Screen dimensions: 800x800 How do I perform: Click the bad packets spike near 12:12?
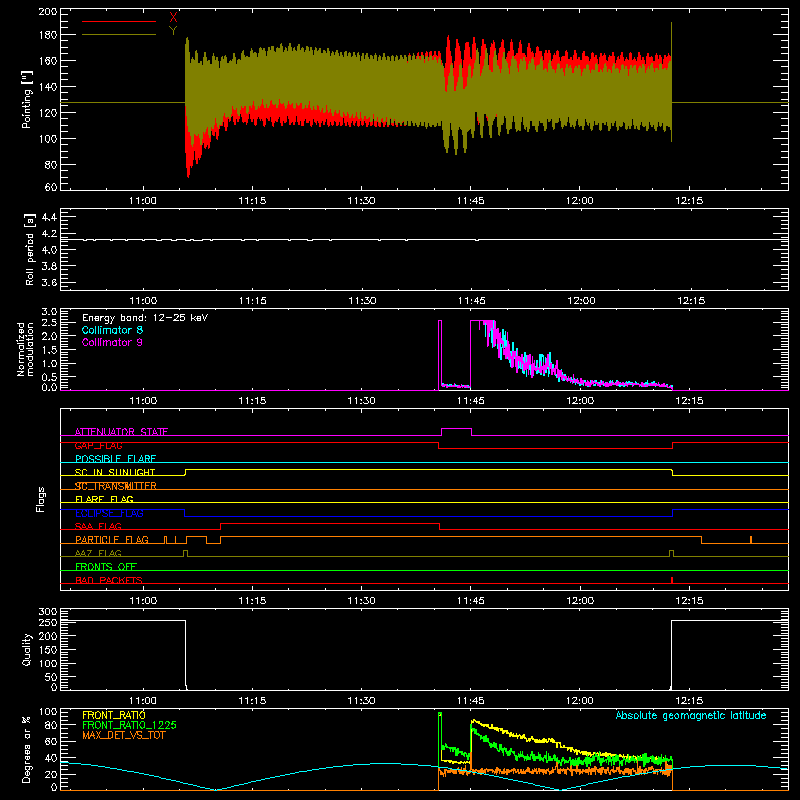click(672, 580)
